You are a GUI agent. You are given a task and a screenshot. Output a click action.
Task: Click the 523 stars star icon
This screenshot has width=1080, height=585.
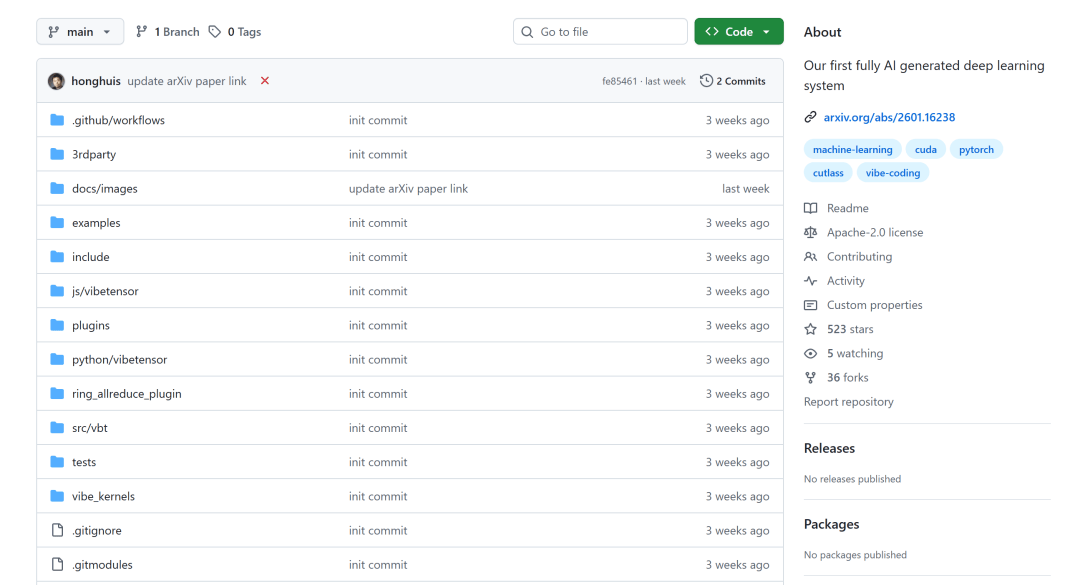coord(811,329)
